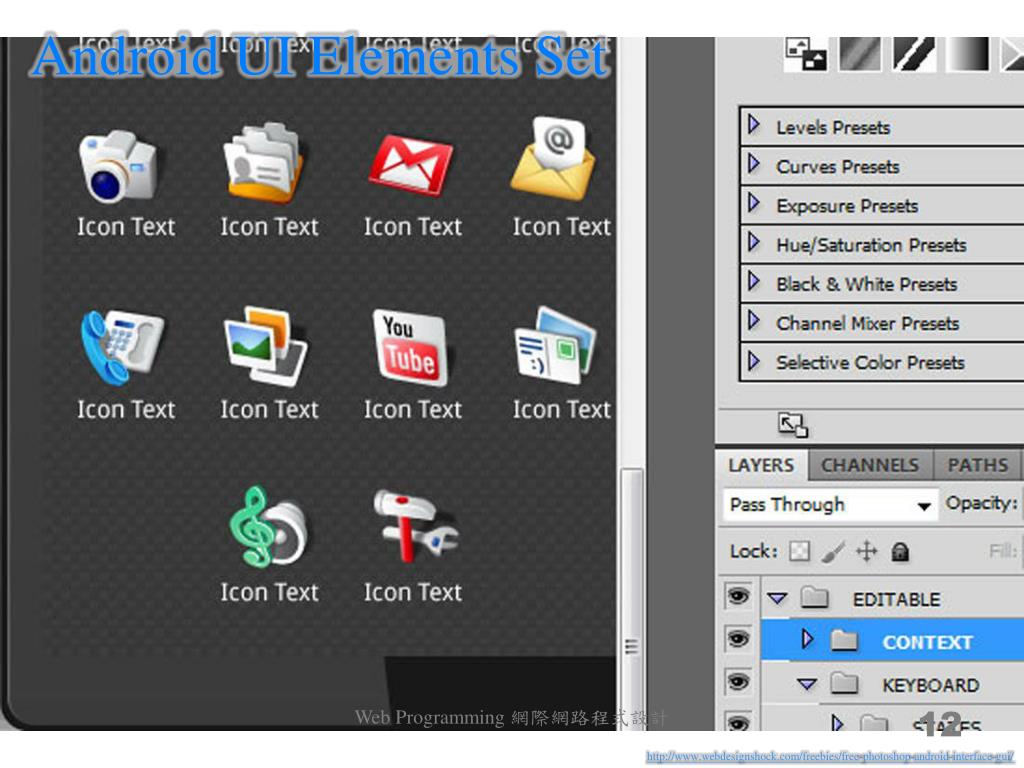Expand the CONTEXT group triangle
Screen dimensions: 1024x768
click(807, 639)
